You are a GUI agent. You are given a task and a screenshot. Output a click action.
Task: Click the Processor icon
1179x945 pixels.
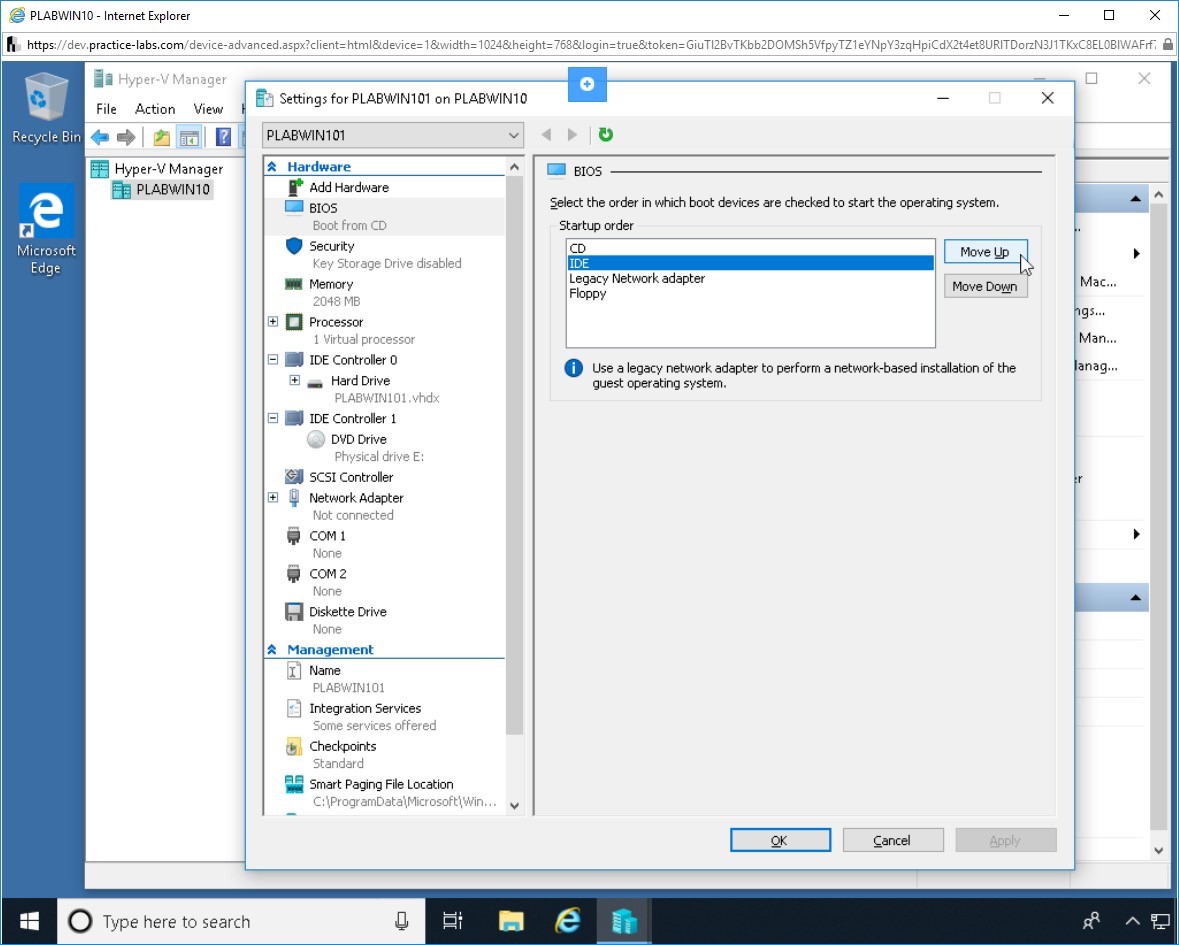295,322
